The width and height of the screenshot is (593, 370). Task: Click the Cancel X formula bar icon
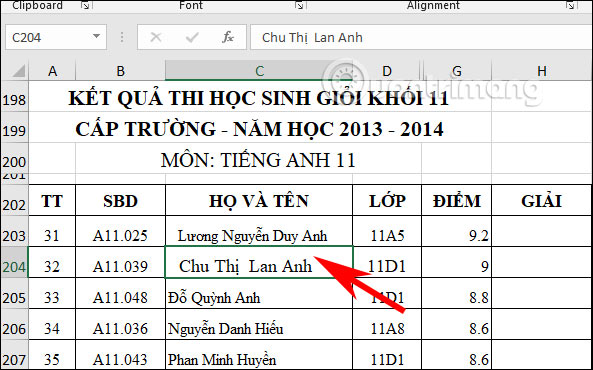pos(155,37)
